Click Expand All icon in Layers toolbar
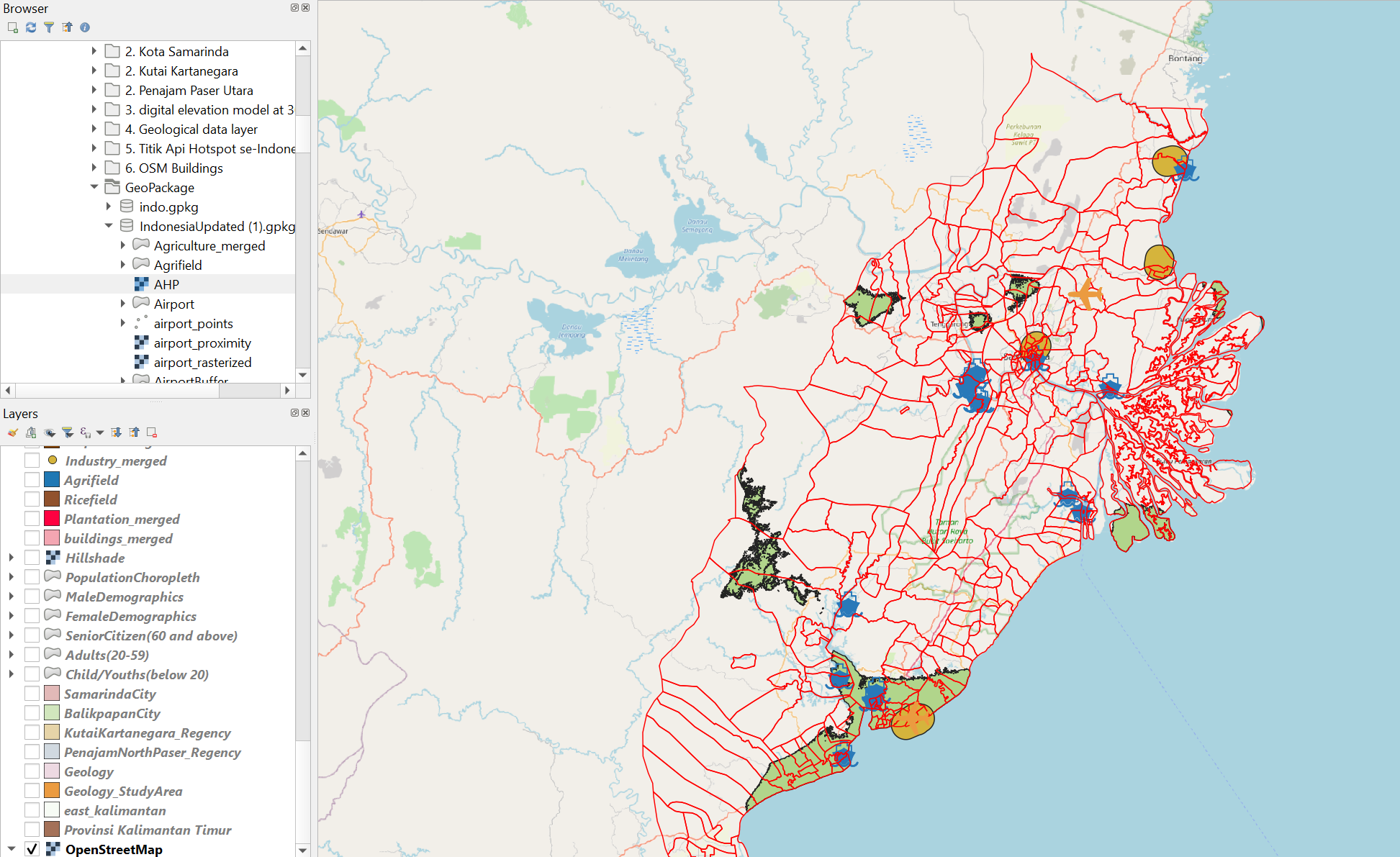Screen dimensions: 1400x857 pos(116,432)
